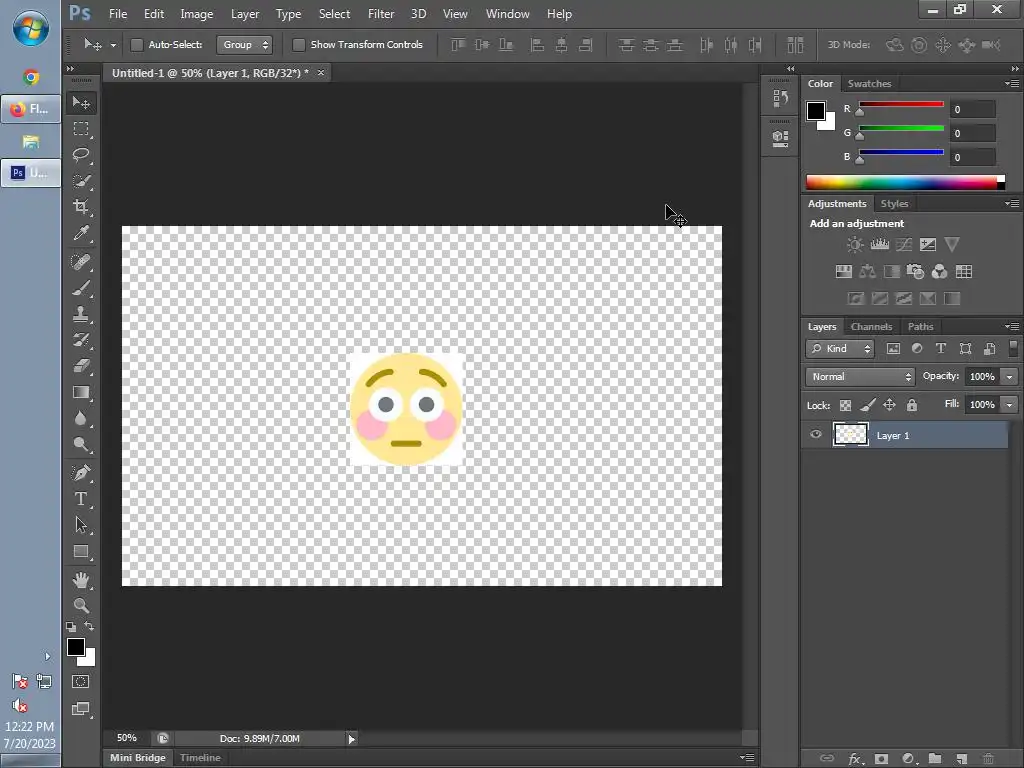Toggle pixel layer filter
Image resolution: width=1024 pixels, height=768 pixels.
coord(893,349)
